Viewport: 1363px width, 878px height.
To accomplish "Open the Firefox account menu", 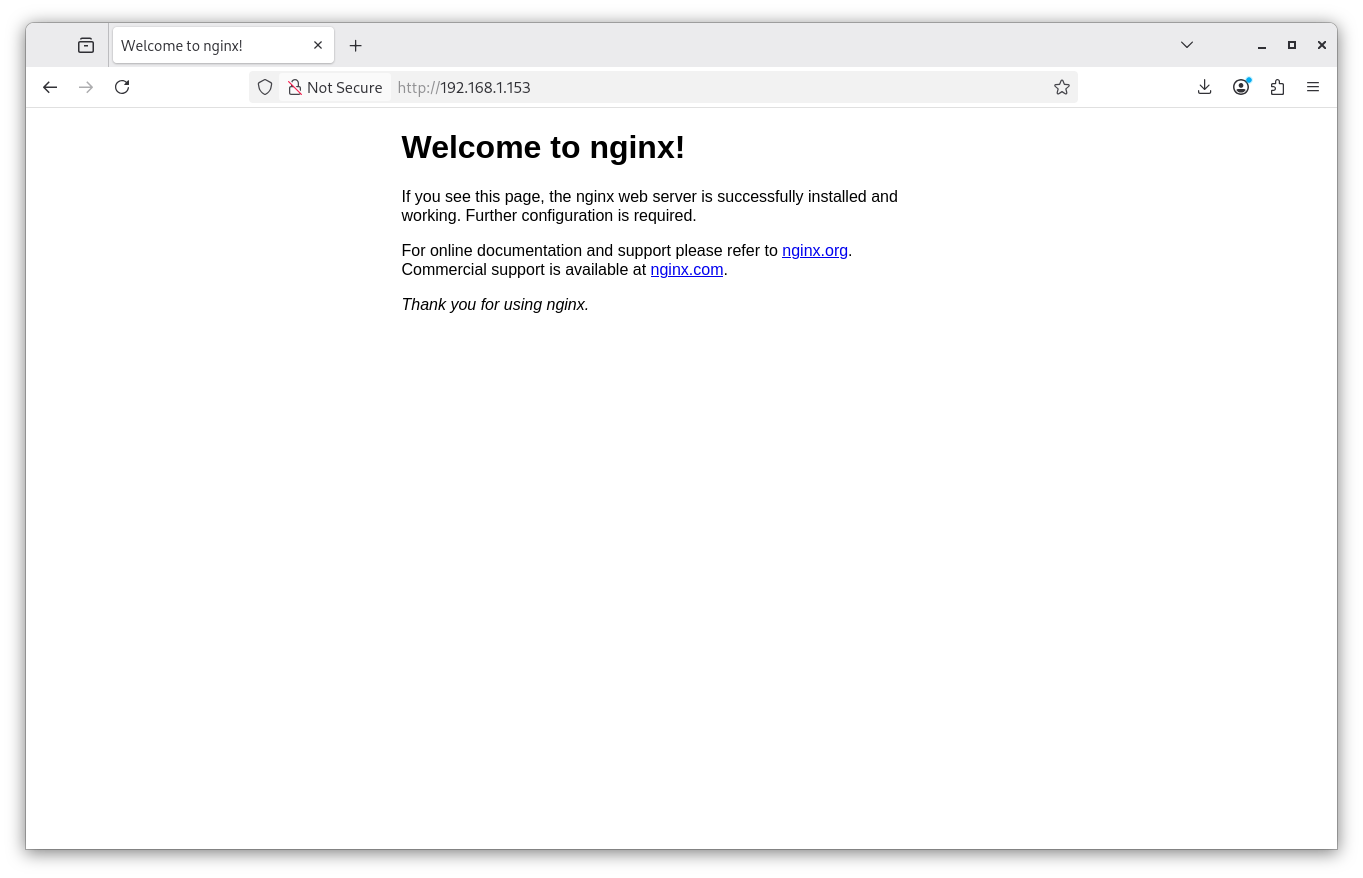I will (1241, 87).
